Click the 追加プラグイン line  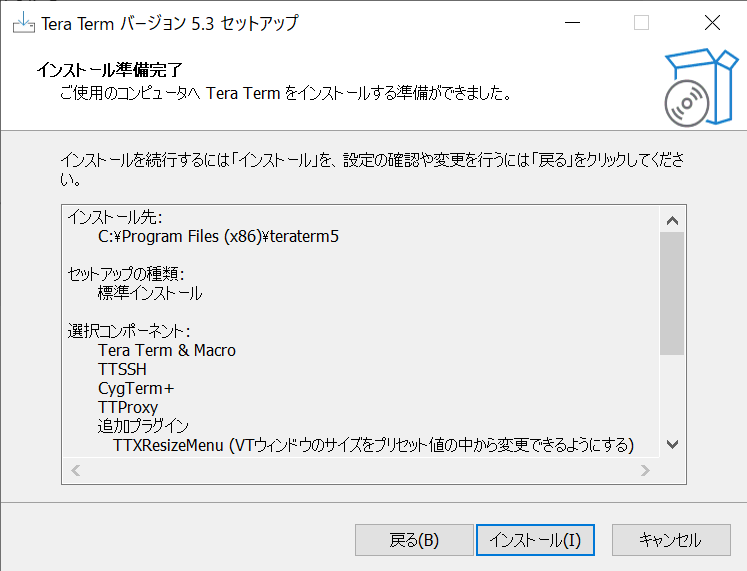(x=143, y=426)
